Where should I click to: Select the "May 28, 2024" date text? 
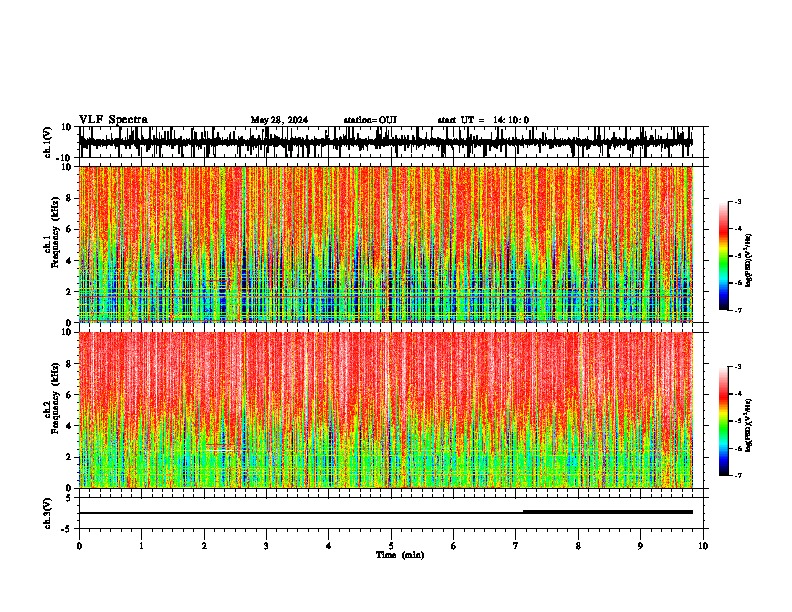coord(279,120)
